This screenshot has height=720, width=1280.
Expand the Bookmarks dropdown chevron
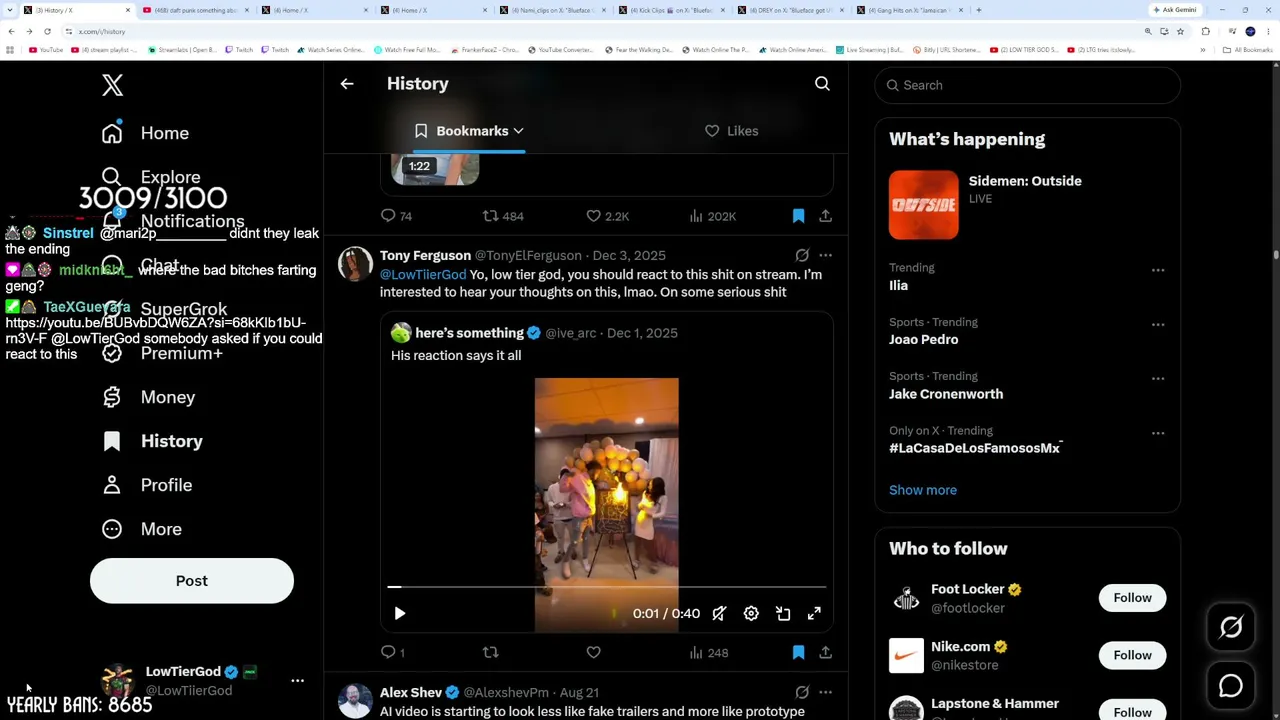click(518, 131)
